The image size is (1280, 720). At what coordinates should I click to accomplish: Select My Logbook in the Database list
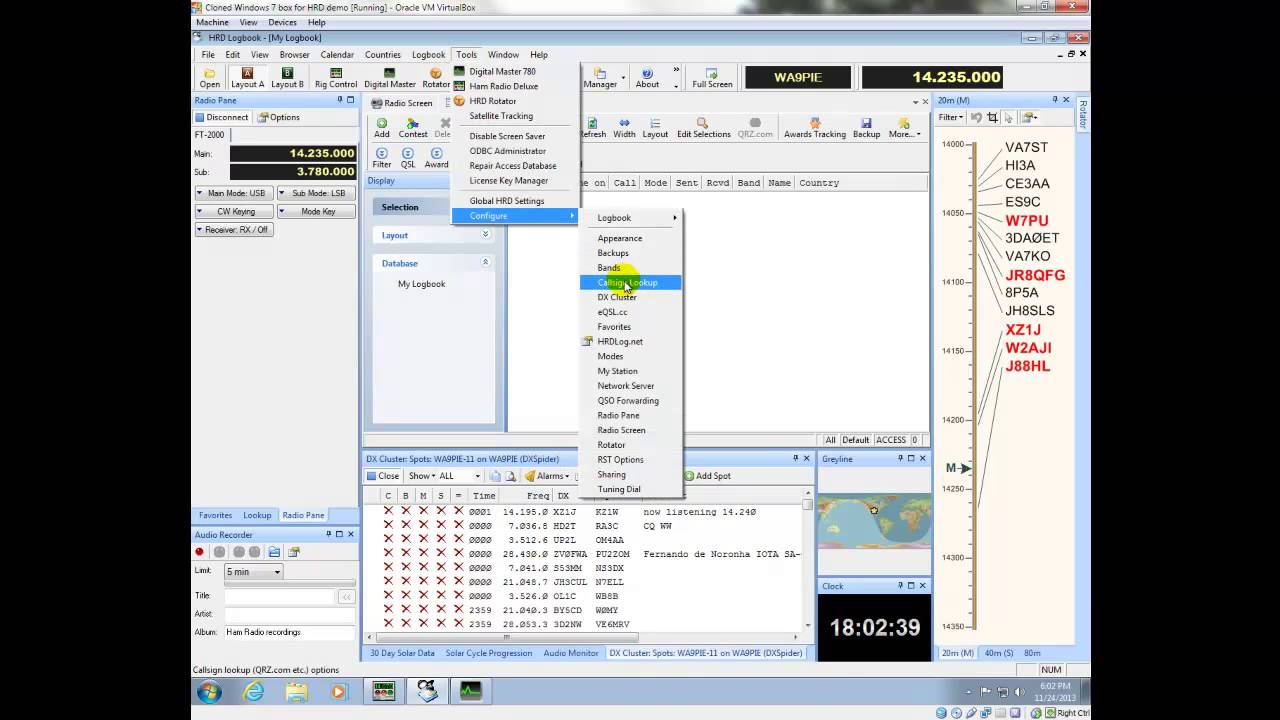421,284
